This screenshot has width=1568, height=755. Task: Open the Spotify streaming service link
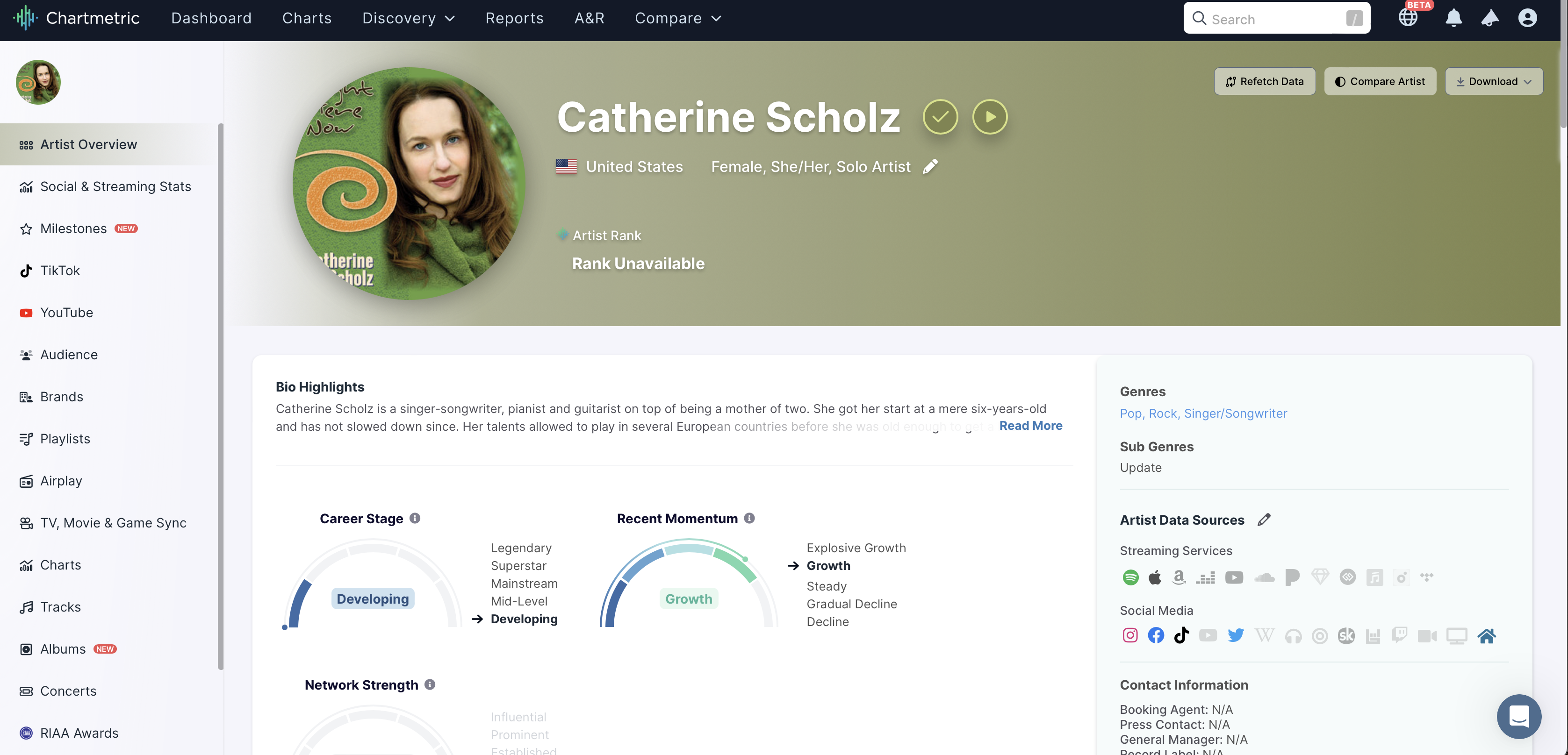click(1130, 577)
